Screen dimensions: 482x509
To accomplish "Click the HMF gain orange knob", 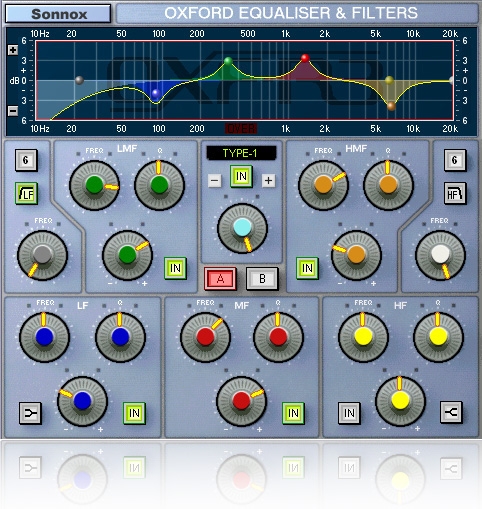I will click(x=356, y=255).
